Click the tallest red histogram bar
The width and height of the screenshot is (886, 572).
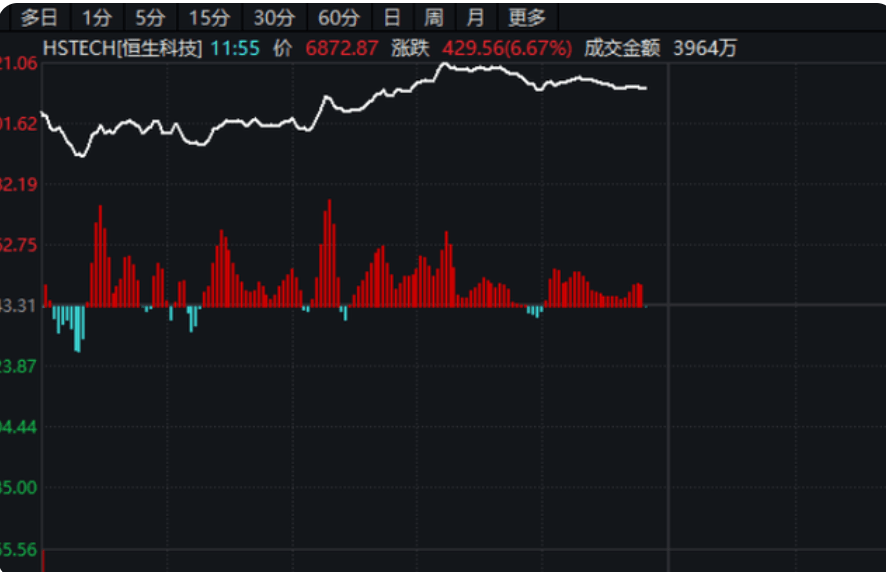tap(329, 253)
